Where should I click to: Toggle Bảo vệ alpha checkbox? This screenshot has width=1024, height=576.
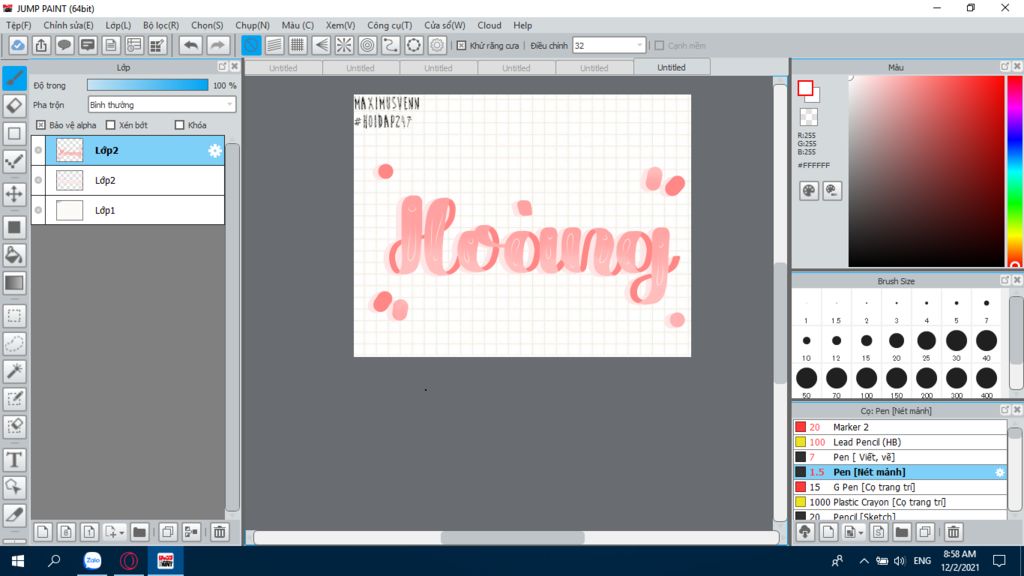pyautogui.click(x=41, y=125)
